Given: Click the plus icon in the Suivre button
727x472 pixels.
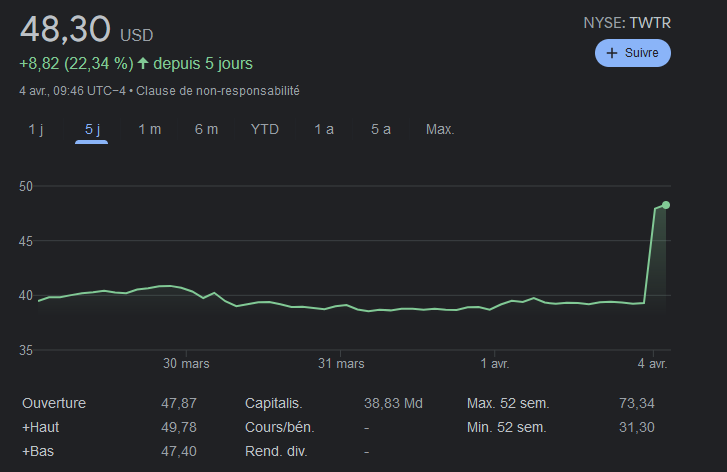Looking at the screenshot, I should [612, 53].
